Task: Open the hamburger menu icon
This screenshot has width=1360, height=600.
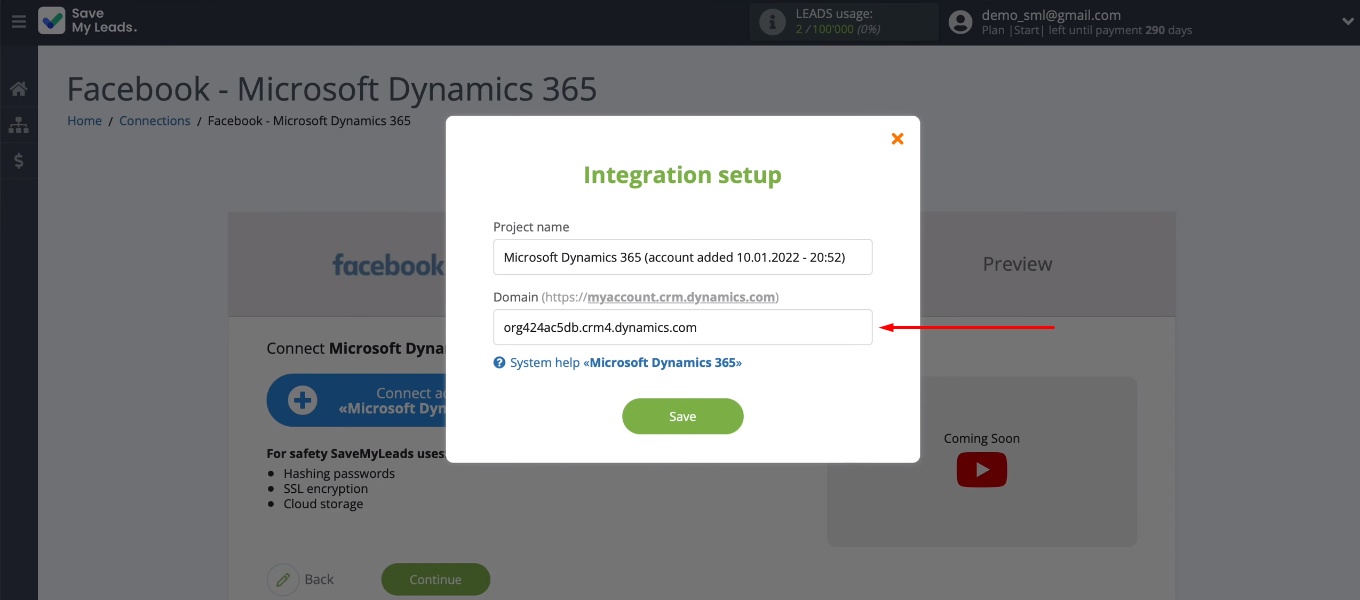Action: 19,21
